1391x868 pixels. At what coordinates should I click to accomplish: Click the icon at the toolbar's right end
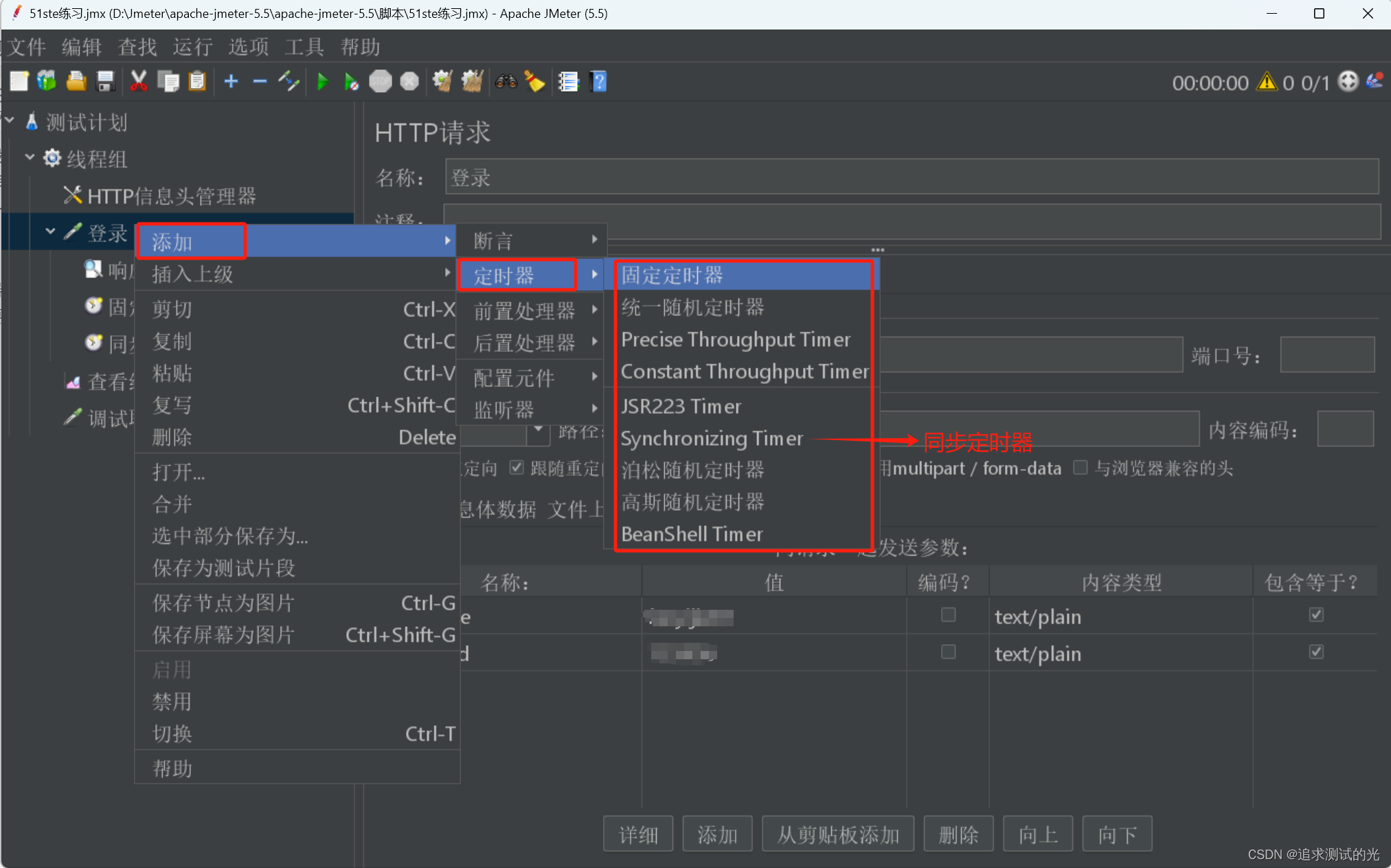pos(1375,82)
